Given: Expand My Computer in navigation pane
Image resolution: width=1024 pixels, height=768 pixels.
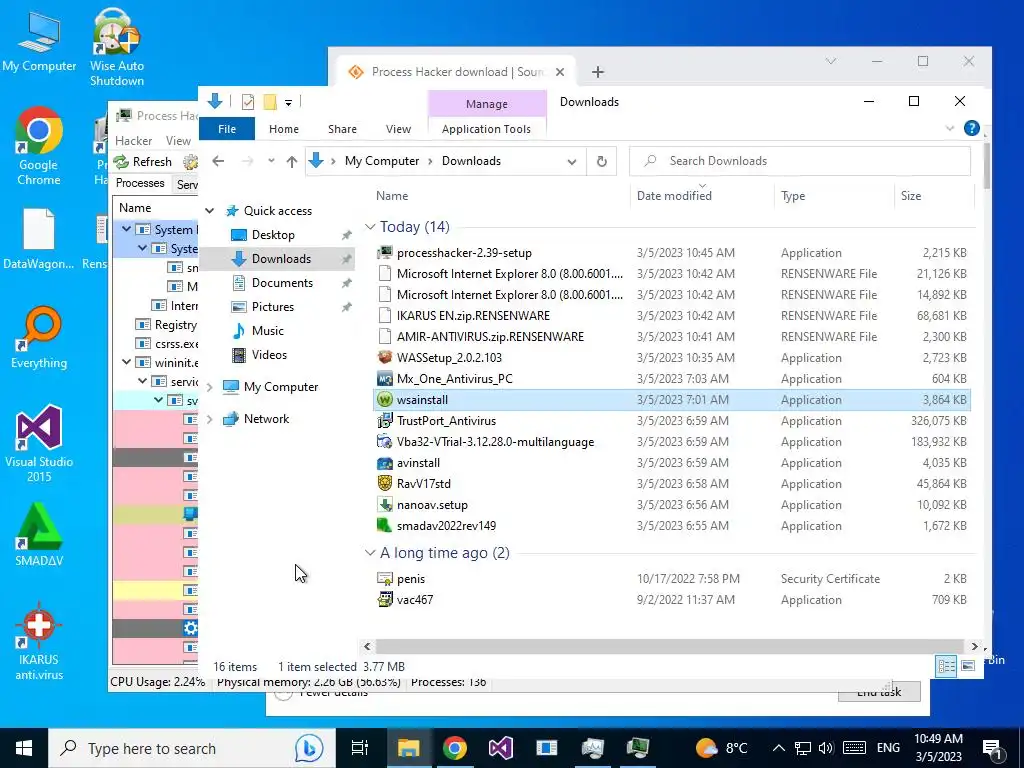Looking at the screenshot, I should coord(210,387).
